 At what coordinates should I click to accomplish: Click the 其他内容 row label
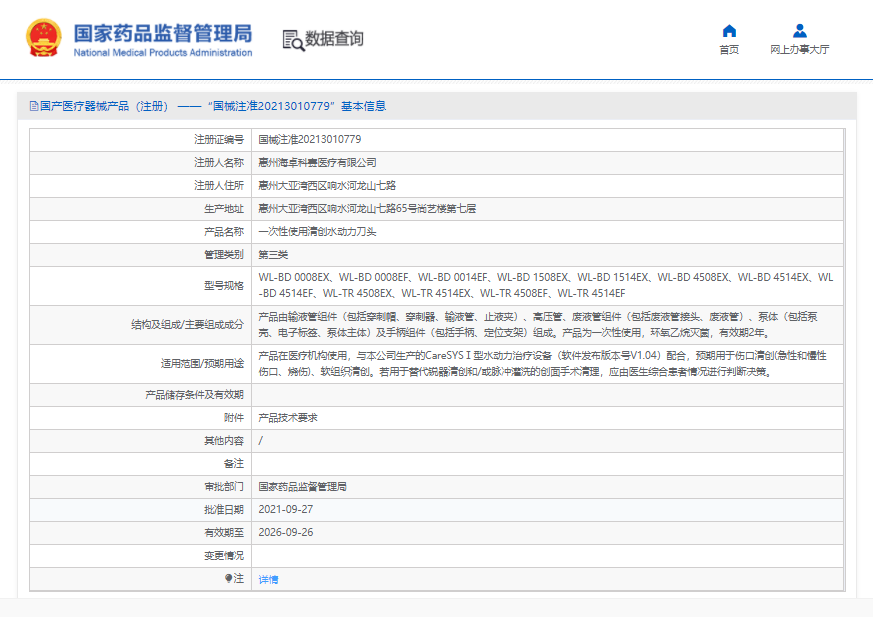tap(224, 441)
